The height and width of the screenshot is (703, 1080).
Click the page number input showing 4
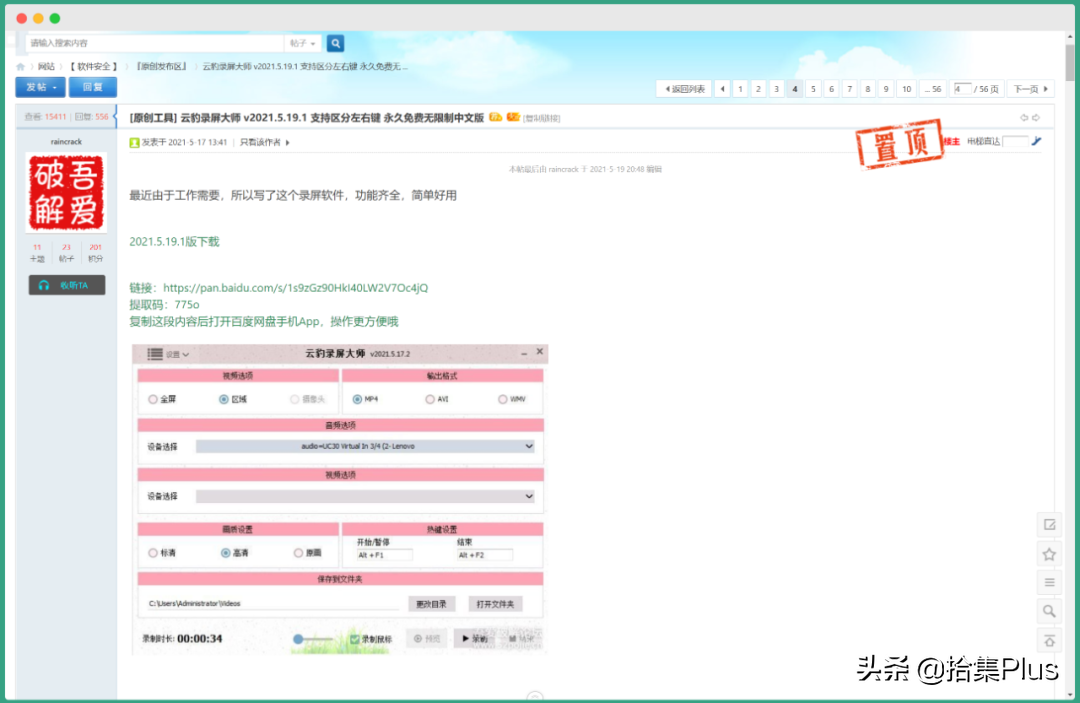point(962,89)
